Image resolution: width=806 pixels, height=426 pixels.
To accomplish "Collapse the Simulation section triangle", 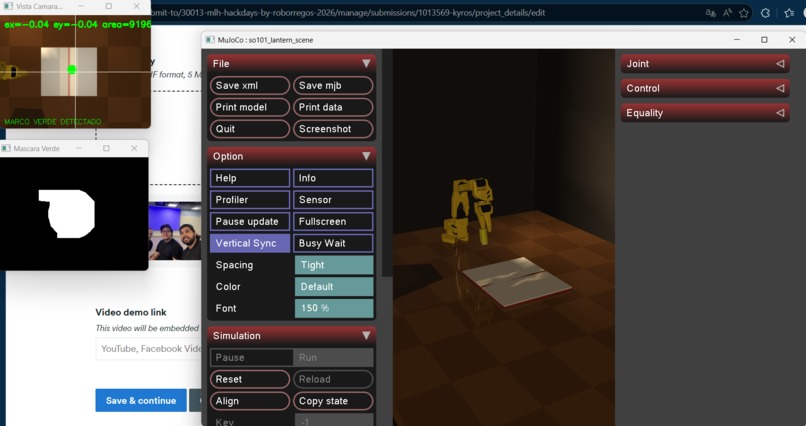I will (x=366, y=336).
